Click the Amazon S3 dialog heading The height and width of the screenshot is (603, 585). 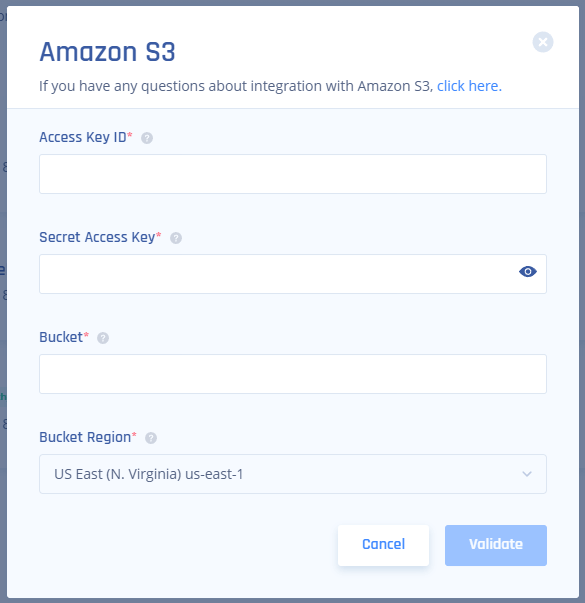(107, 52)
